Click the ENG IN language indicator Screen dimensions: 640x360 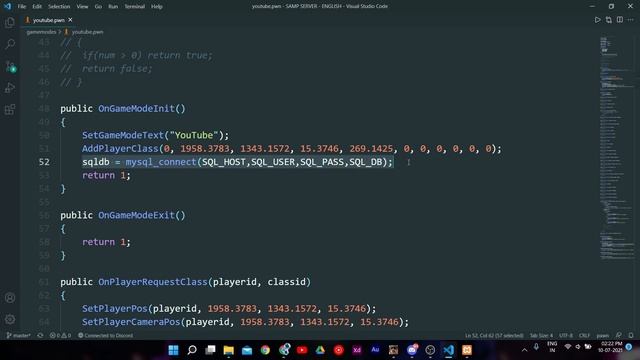pos(552,347)
